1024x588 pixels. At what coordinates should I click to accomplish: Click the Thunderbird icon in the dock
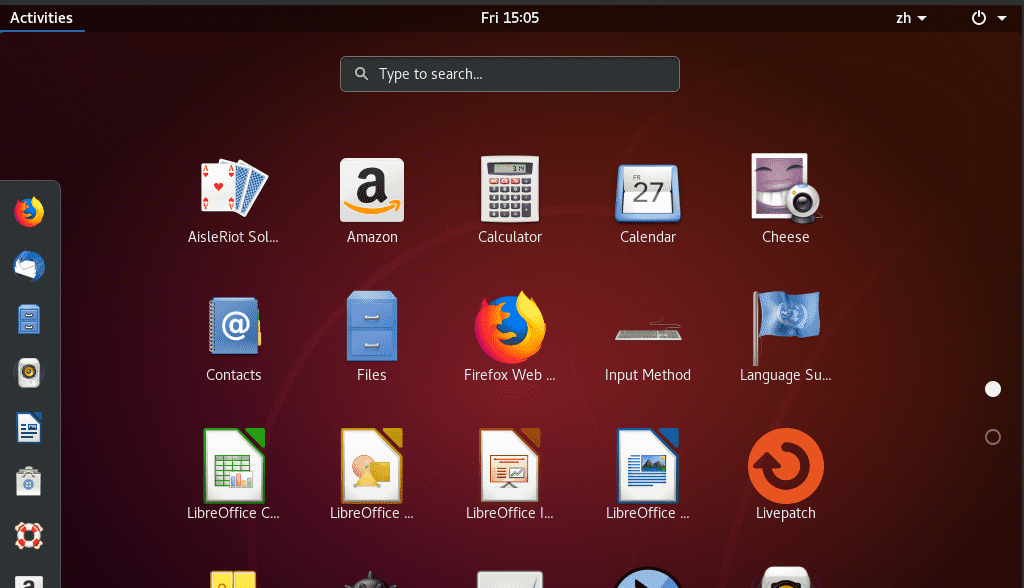pyautogui.click(x=29, y=266)
